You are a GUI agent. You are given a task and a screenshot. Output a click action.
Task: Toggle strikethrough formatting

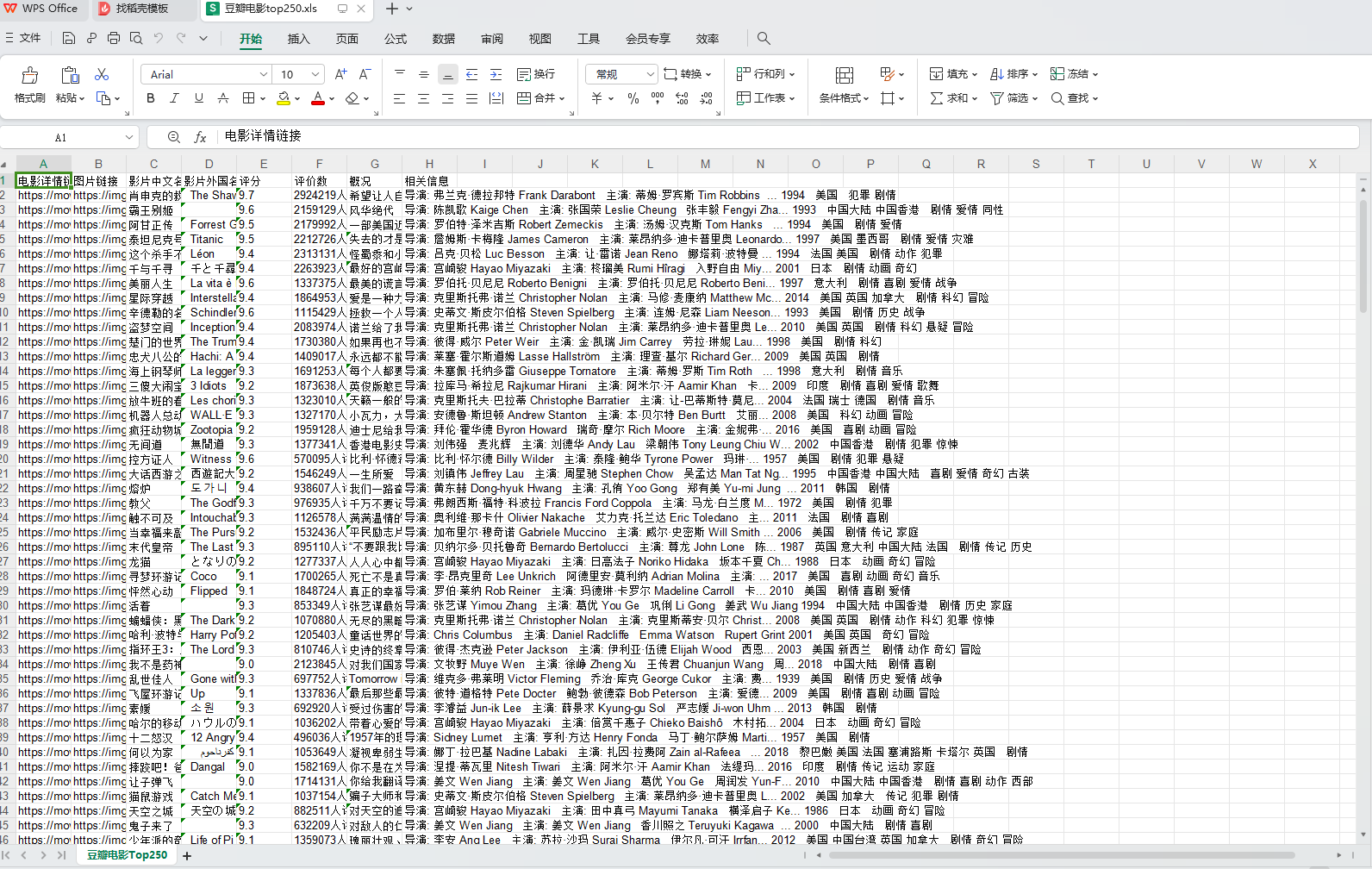click(223, 98)
